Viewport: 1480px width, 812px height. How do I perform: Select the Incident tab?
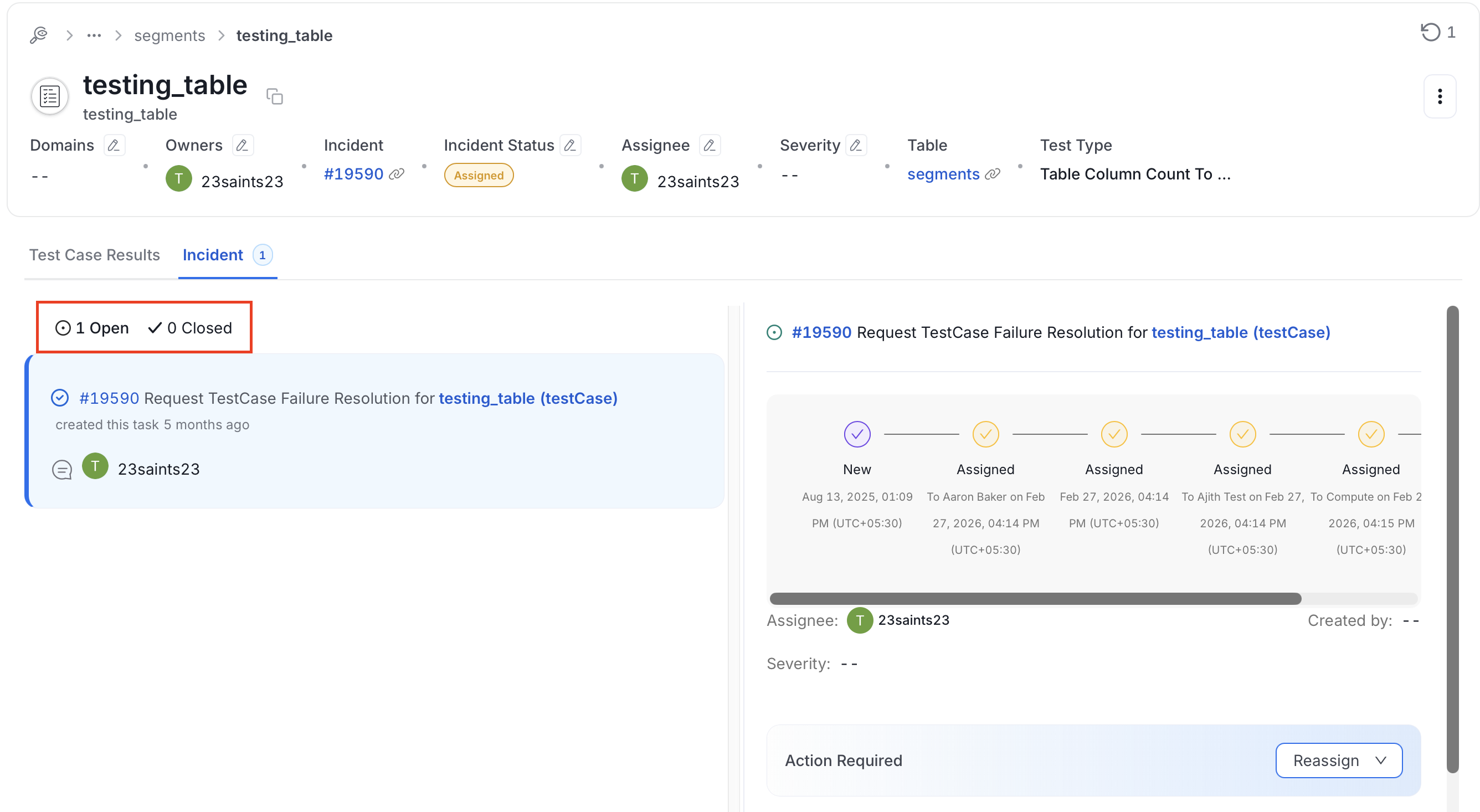(213, 255)
